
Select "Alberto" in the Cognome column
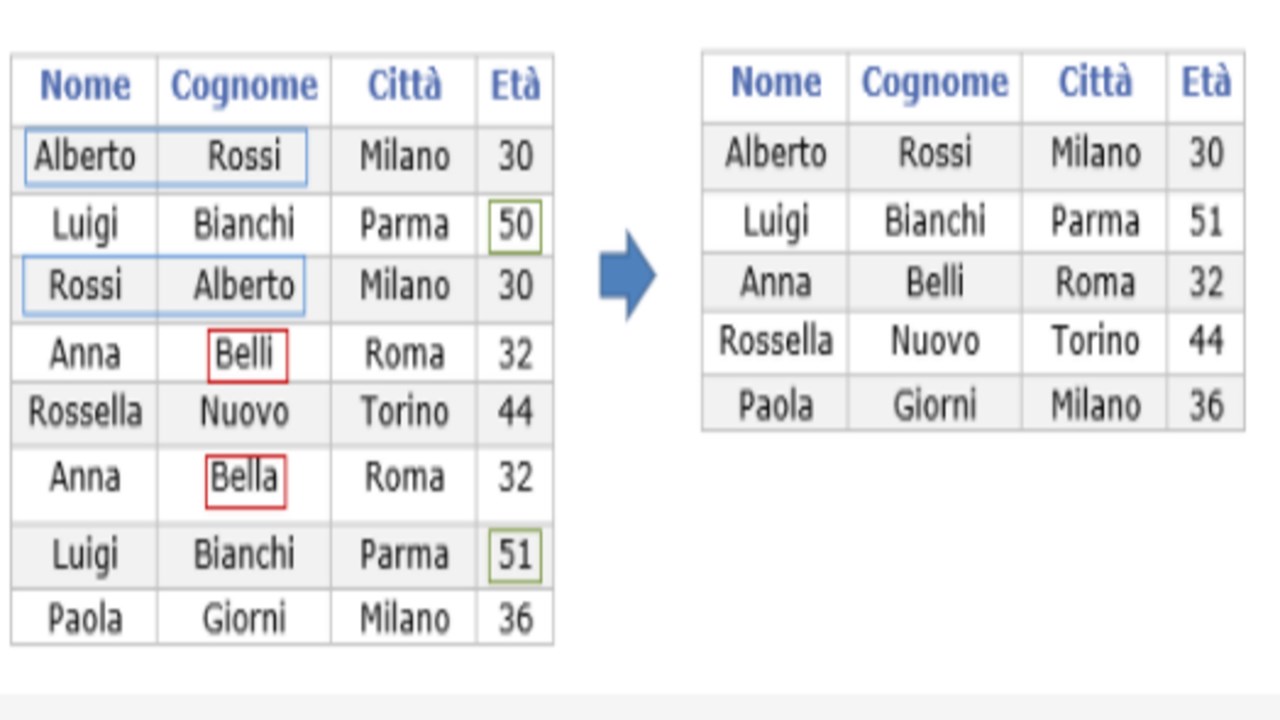(x=244, y=287)
